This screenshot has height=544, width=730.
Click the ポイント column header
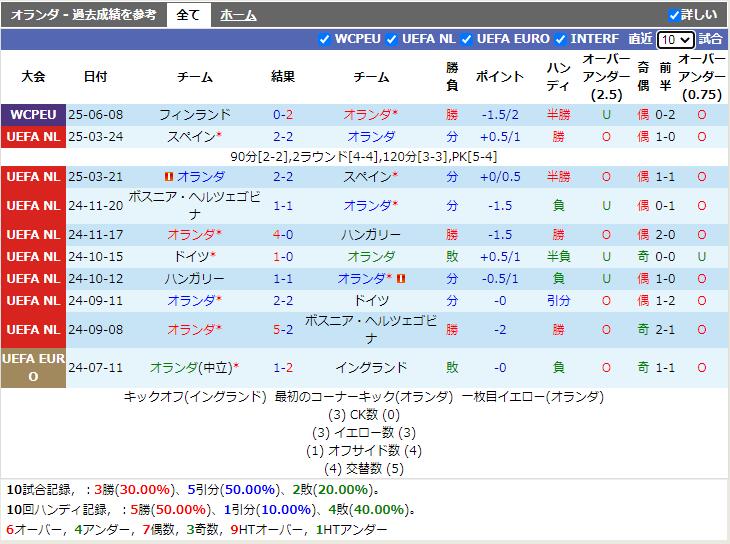[500, 76]
